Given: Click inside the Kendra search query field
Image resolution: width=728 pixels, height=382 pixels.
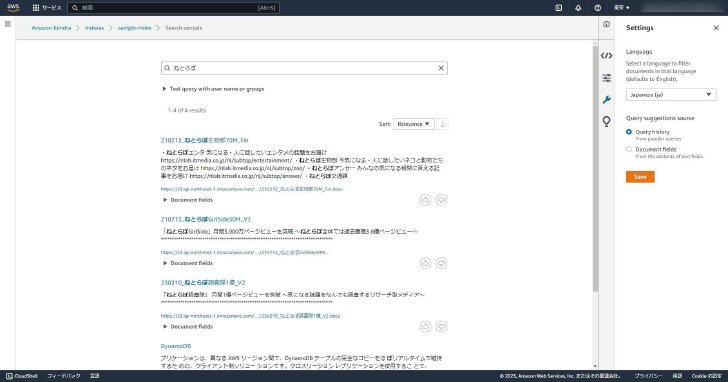Looking at the screenshot, I should click(x=304, y=68).
